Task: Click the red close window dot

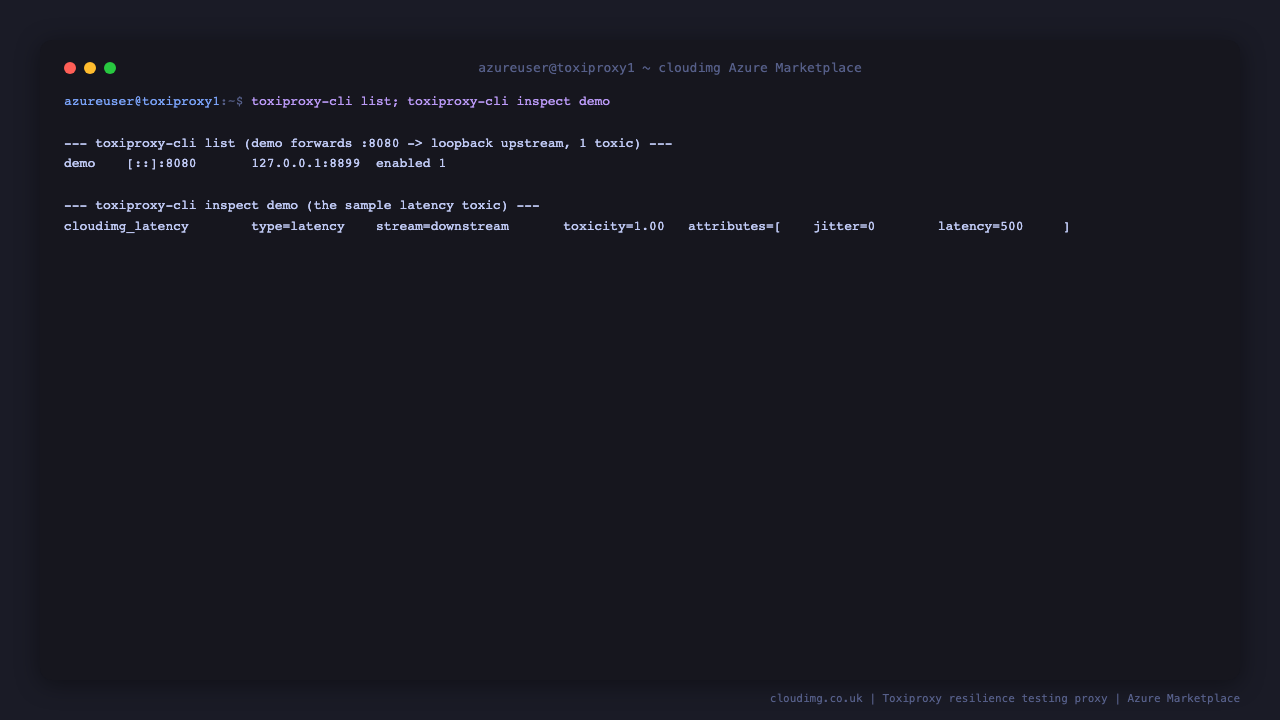Action: (x=70, y=68)
